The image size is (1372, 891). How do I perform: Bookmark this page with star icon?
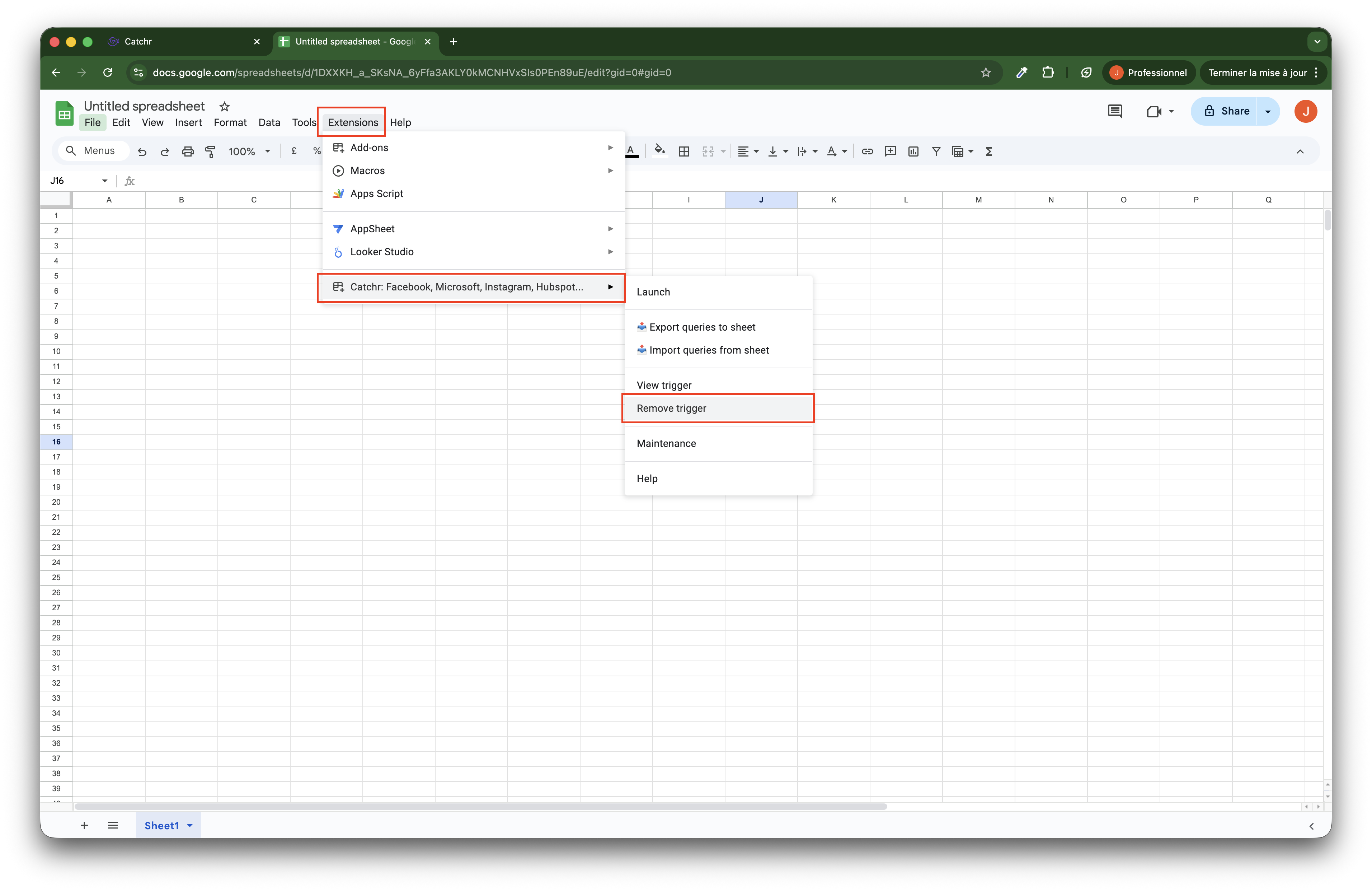[986, 73]
